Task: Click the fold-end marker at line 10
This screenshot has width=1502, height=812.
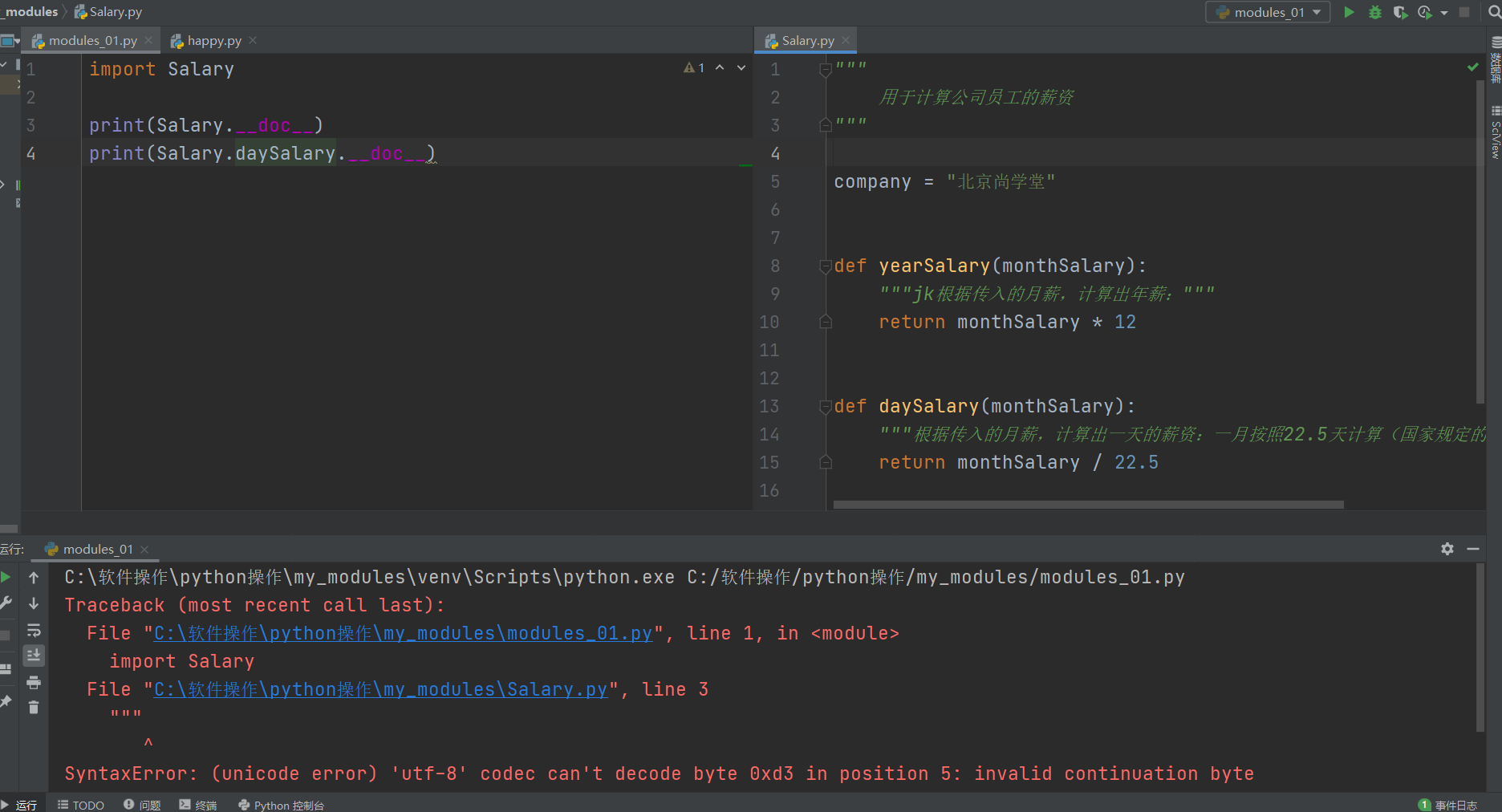Action: pos(825,323)
